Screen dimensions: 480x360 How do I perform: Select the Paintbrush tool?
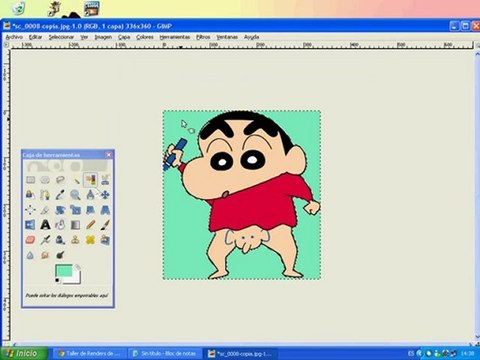(105, 225)
